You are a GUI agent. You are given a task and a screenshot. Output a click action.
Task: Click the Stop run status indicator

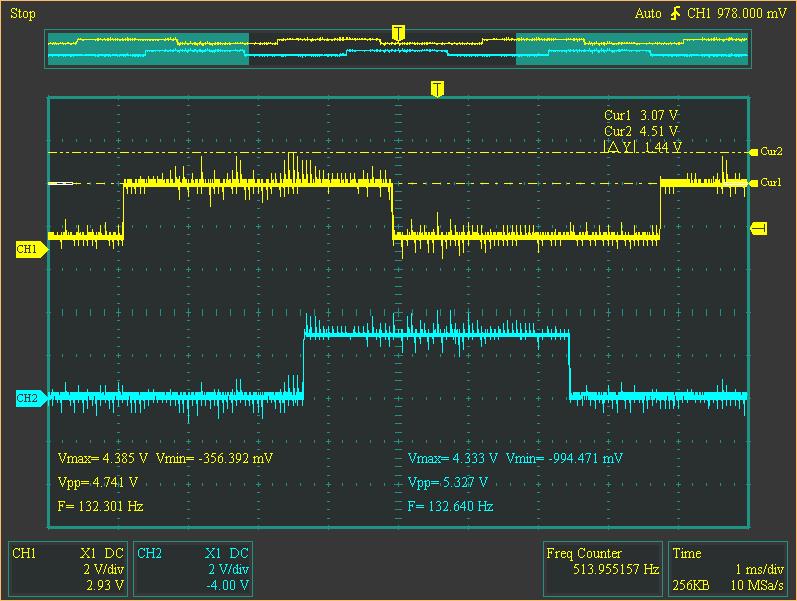[x=22, y=14]
